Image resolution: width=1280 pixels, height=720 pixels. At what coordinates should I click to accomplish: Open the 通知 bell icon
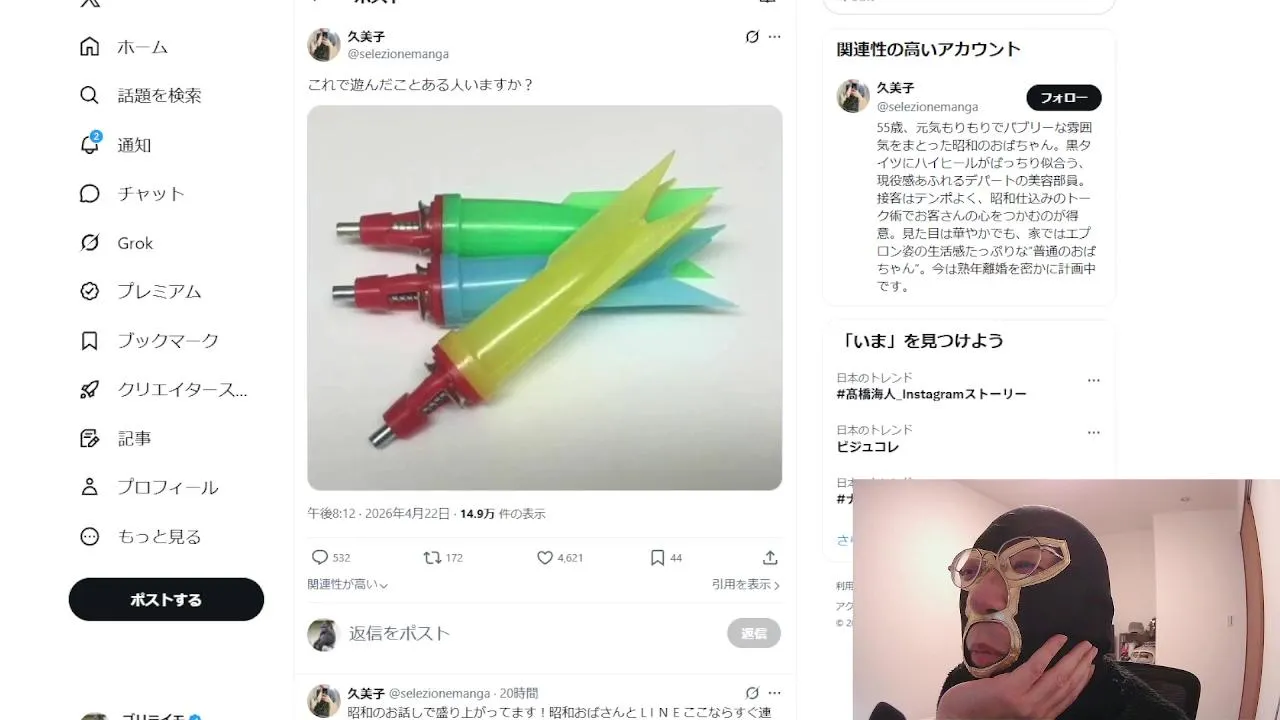pyautogui.click(x=90, y=145)
